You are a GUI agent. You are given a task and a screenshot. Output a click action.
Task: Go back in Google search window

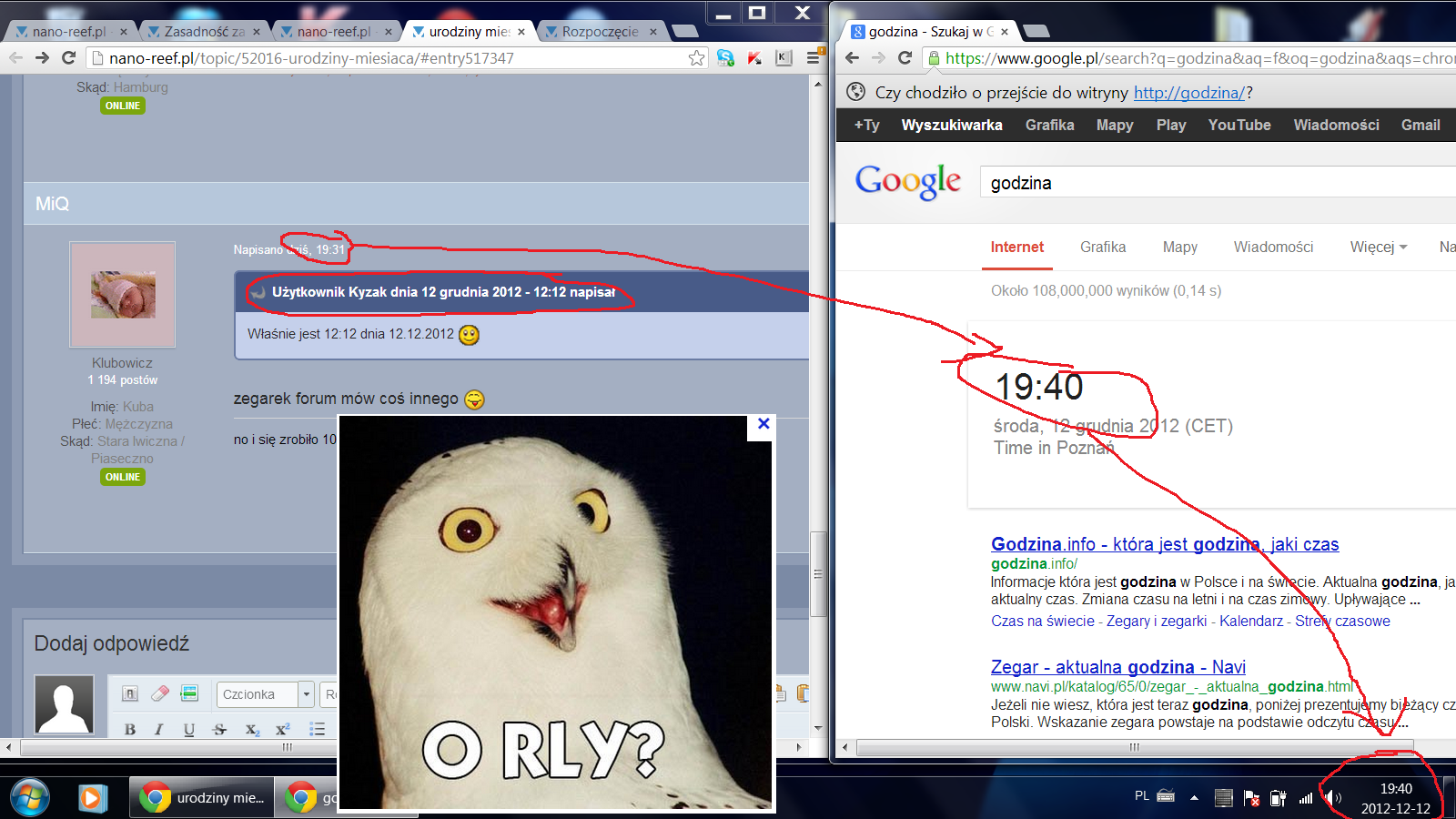[x=852, y=57]
